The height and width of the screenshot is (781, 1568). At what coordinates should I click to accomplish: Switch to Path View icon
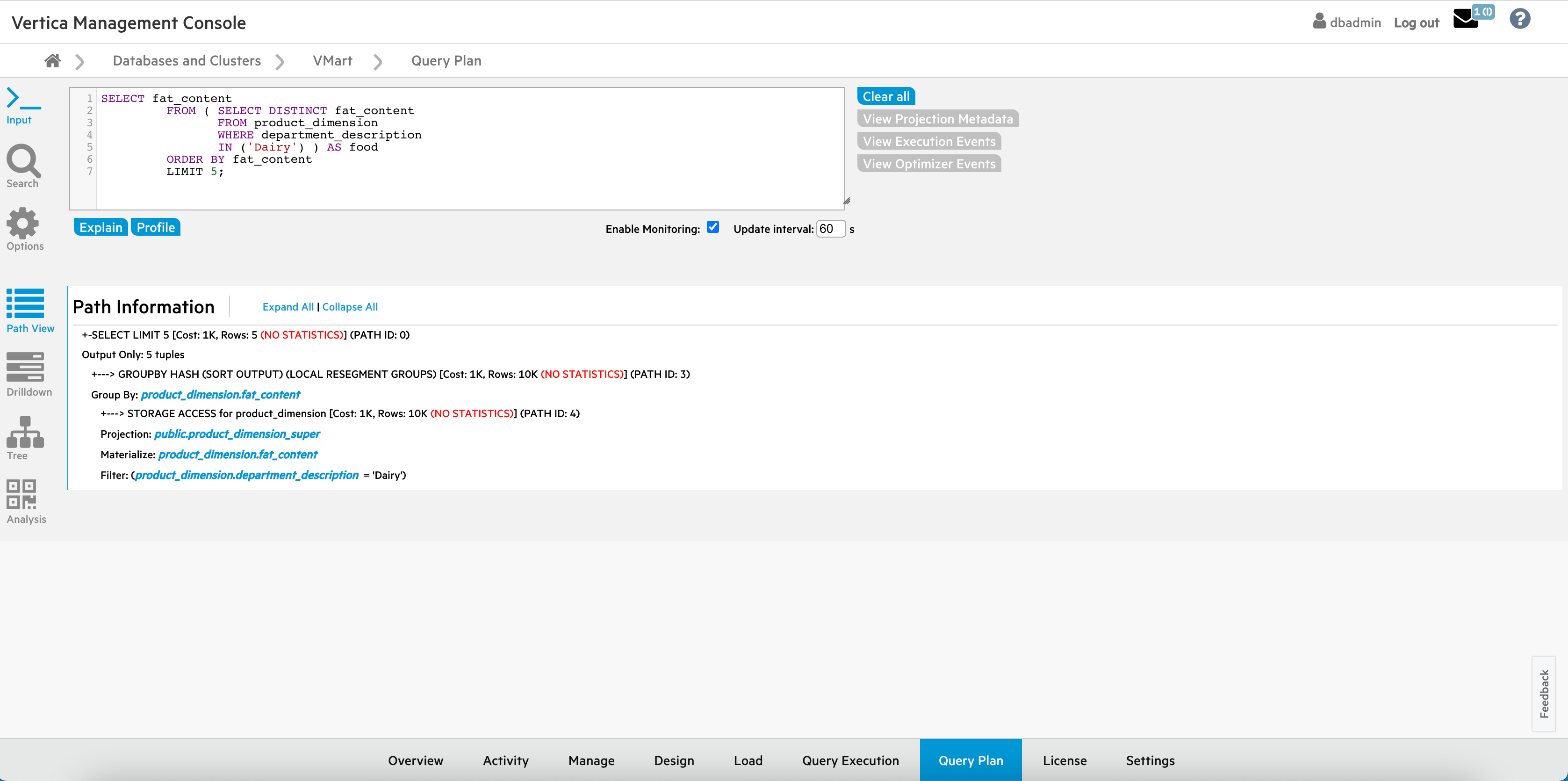click(x=26, y=304)
